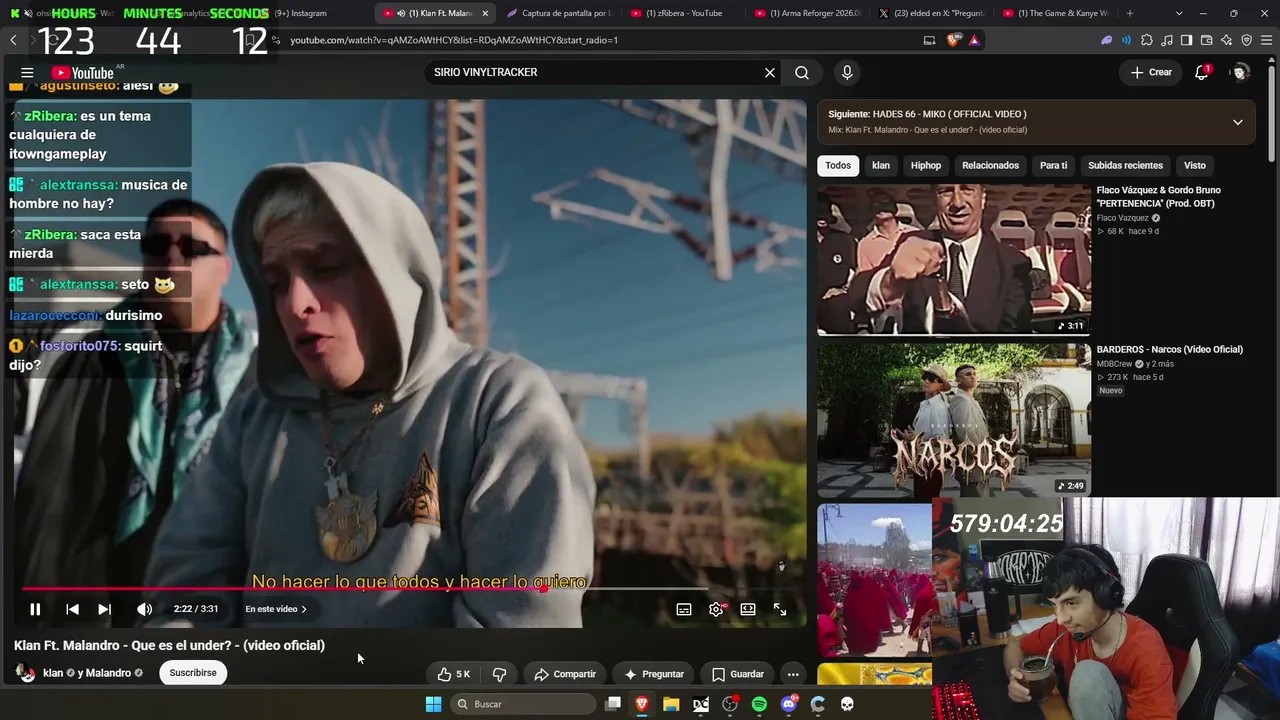Open Discord from the taskbar
Screen dimensions: 1280x720
point(789,704)
